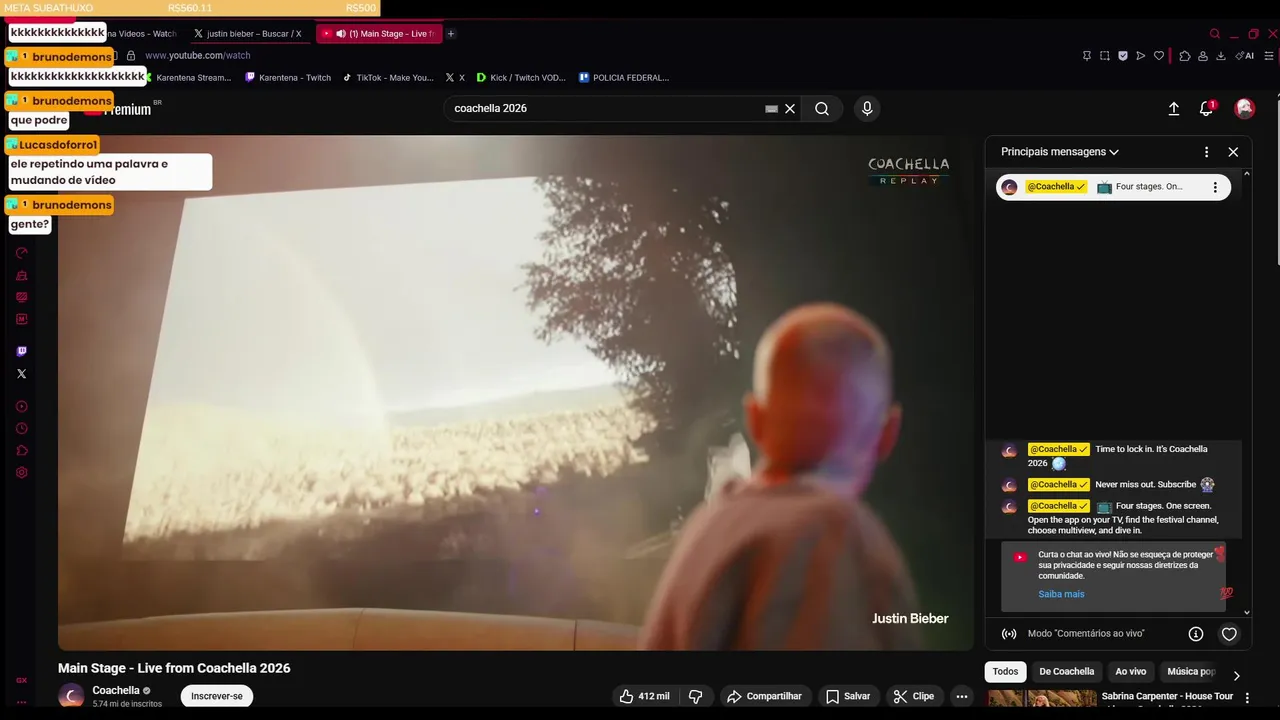Click the chat participants info icon

(1195, 634)
